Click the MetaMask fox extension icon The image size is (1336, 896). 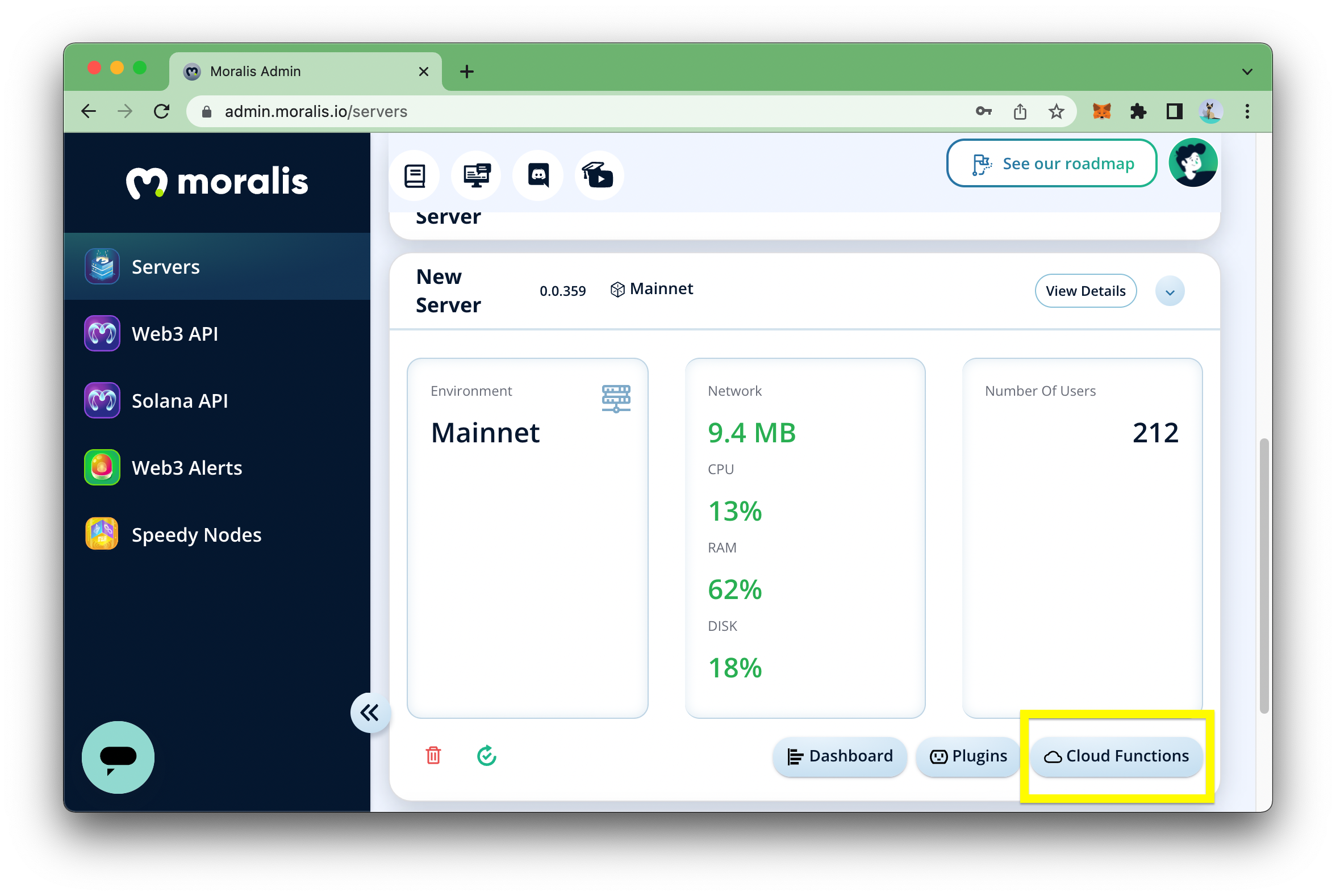click(1101, 111)
